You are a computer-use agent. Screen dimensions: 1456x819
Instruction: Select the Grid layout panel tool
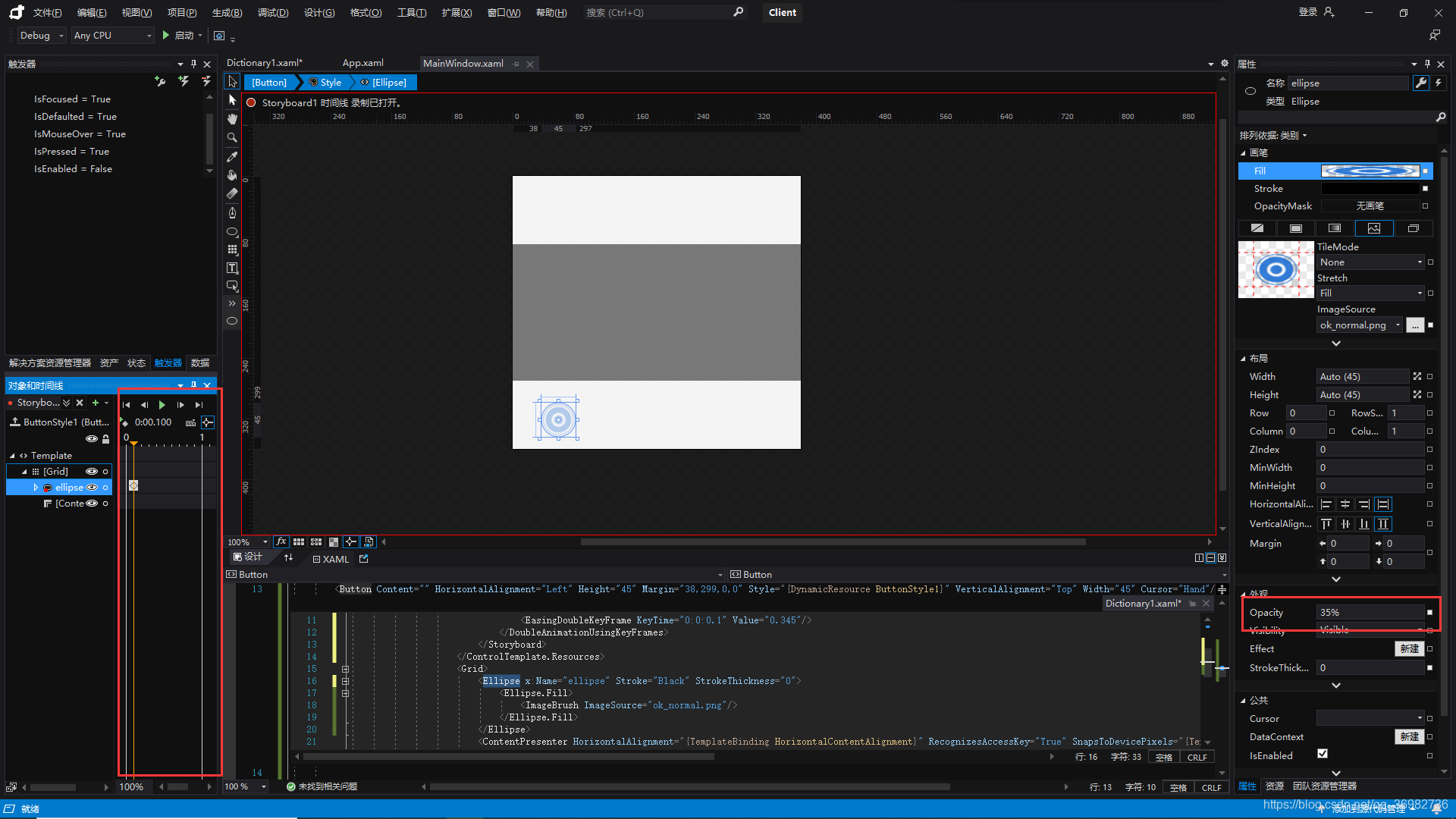232,249
